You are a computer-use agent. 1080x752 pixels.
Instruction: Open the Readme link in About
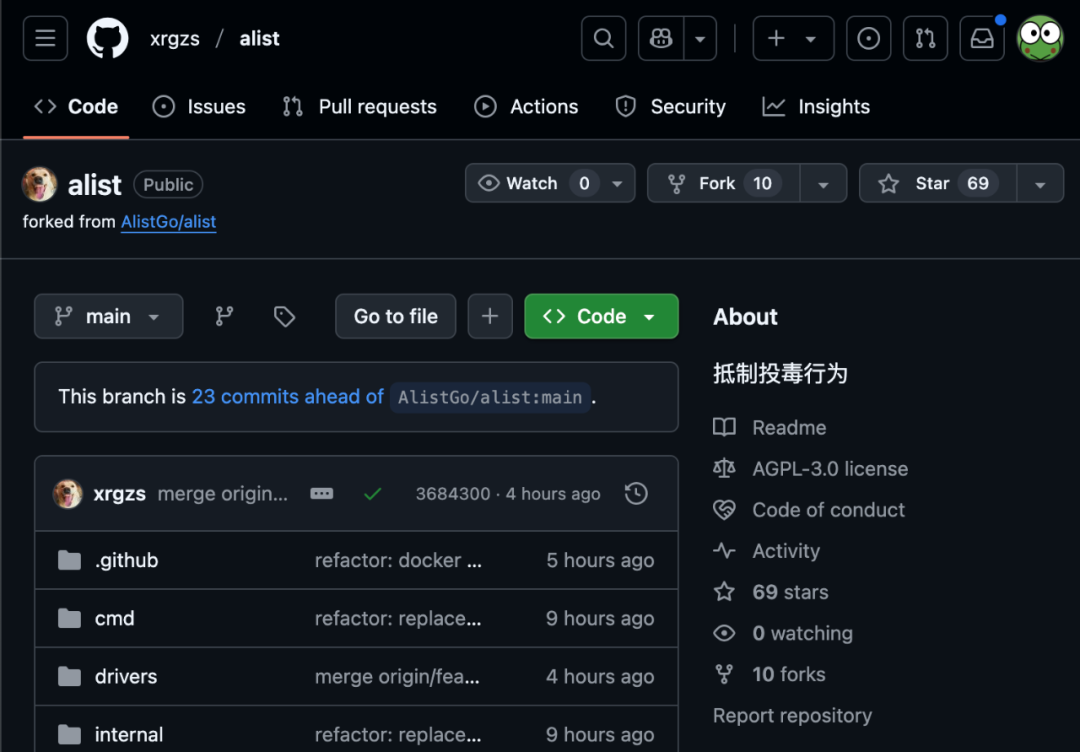click(789, 428)
